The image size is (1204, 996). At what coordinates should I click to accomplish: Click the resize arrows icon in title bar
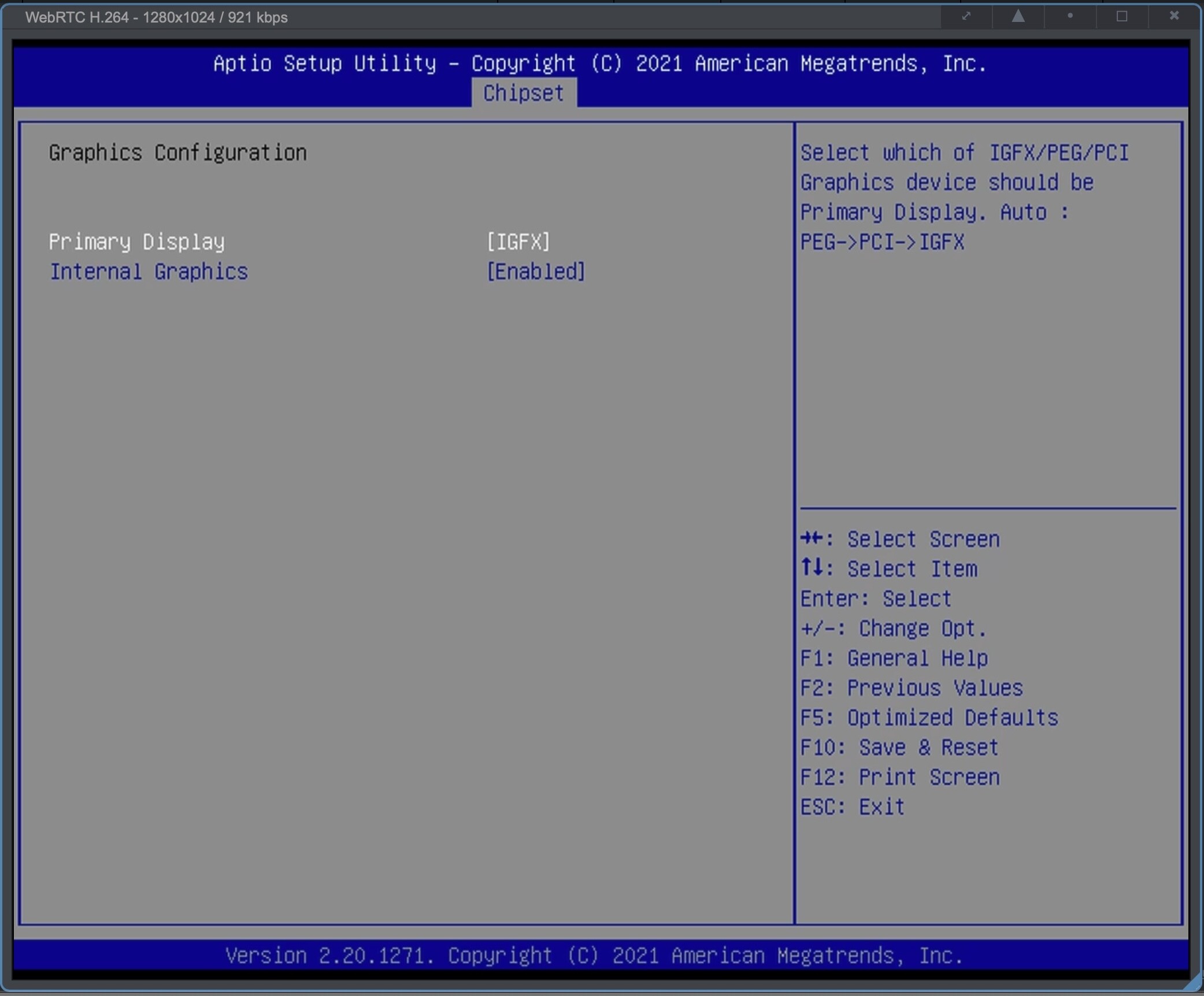point(966,16)
